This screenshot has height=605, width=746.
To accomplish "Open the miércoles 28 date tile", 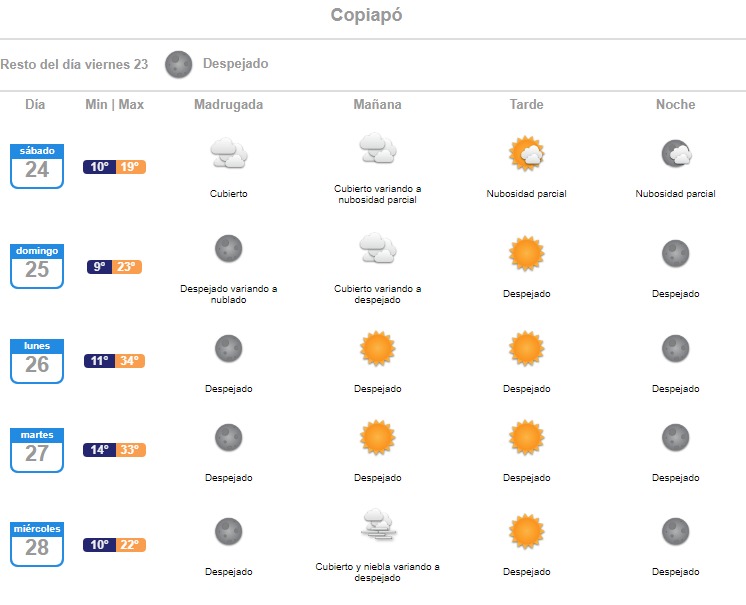I will point(37,544).
